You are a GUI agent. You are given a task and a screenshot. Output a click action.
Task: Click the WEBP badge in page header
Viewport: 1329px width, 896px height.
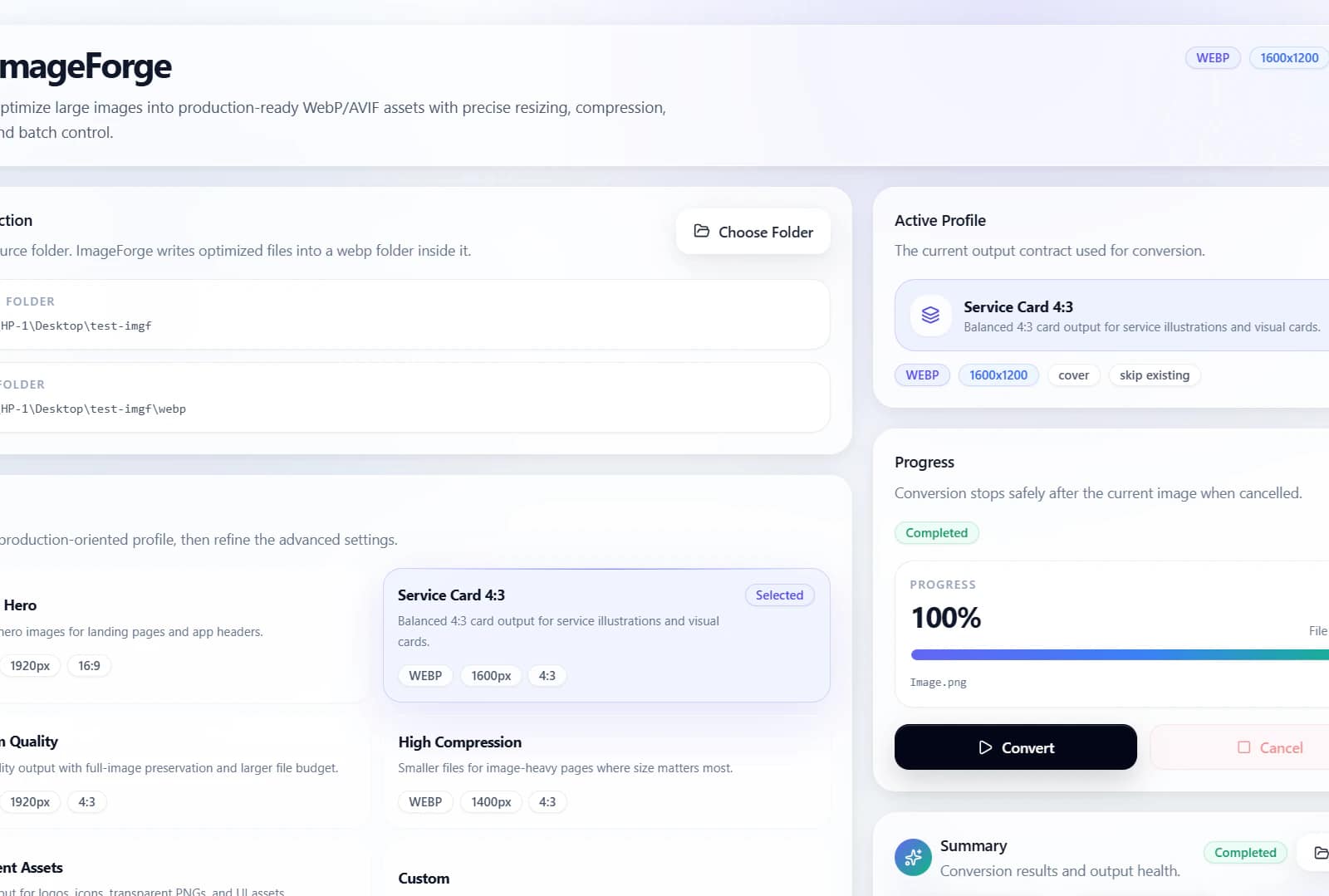(x=1213, y=58)
